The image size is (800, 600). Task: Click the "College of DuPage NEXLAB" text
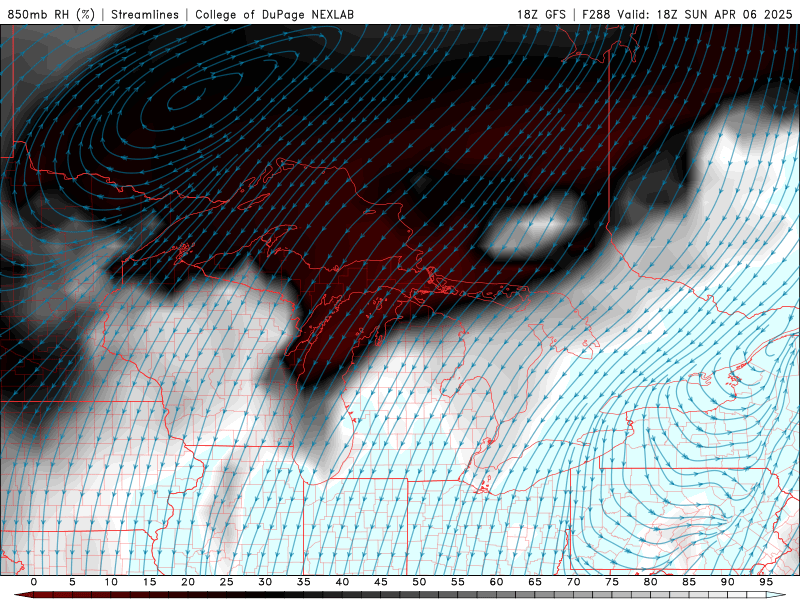tap(274, 14)
